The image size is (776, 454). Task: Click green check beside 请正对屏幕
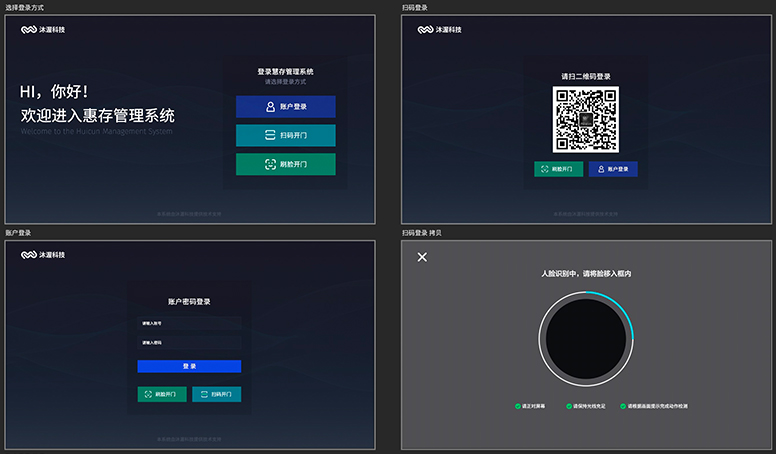(518, 406)
